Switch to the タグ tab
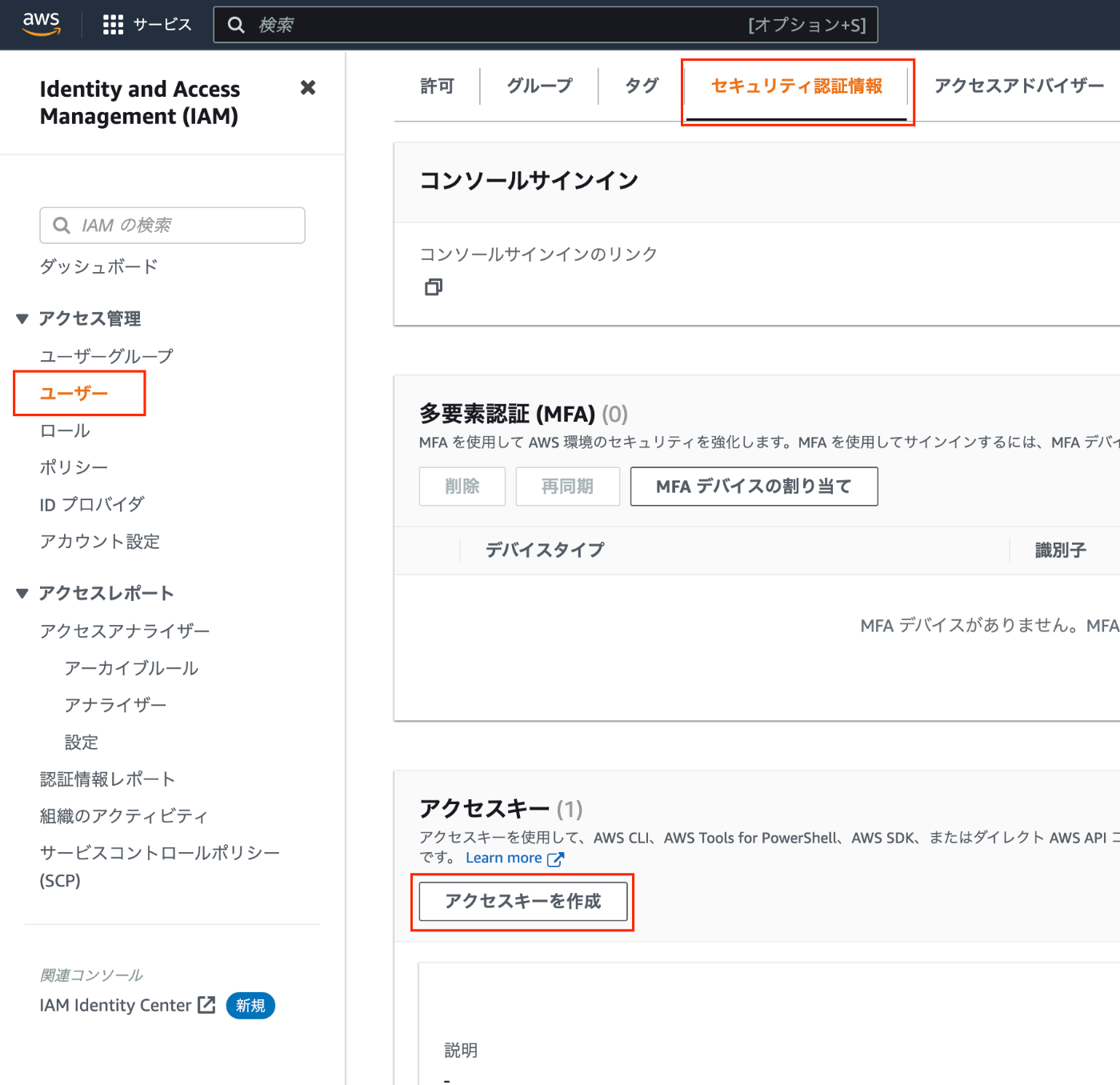The image size is (1120, 1085). [642, 86]
